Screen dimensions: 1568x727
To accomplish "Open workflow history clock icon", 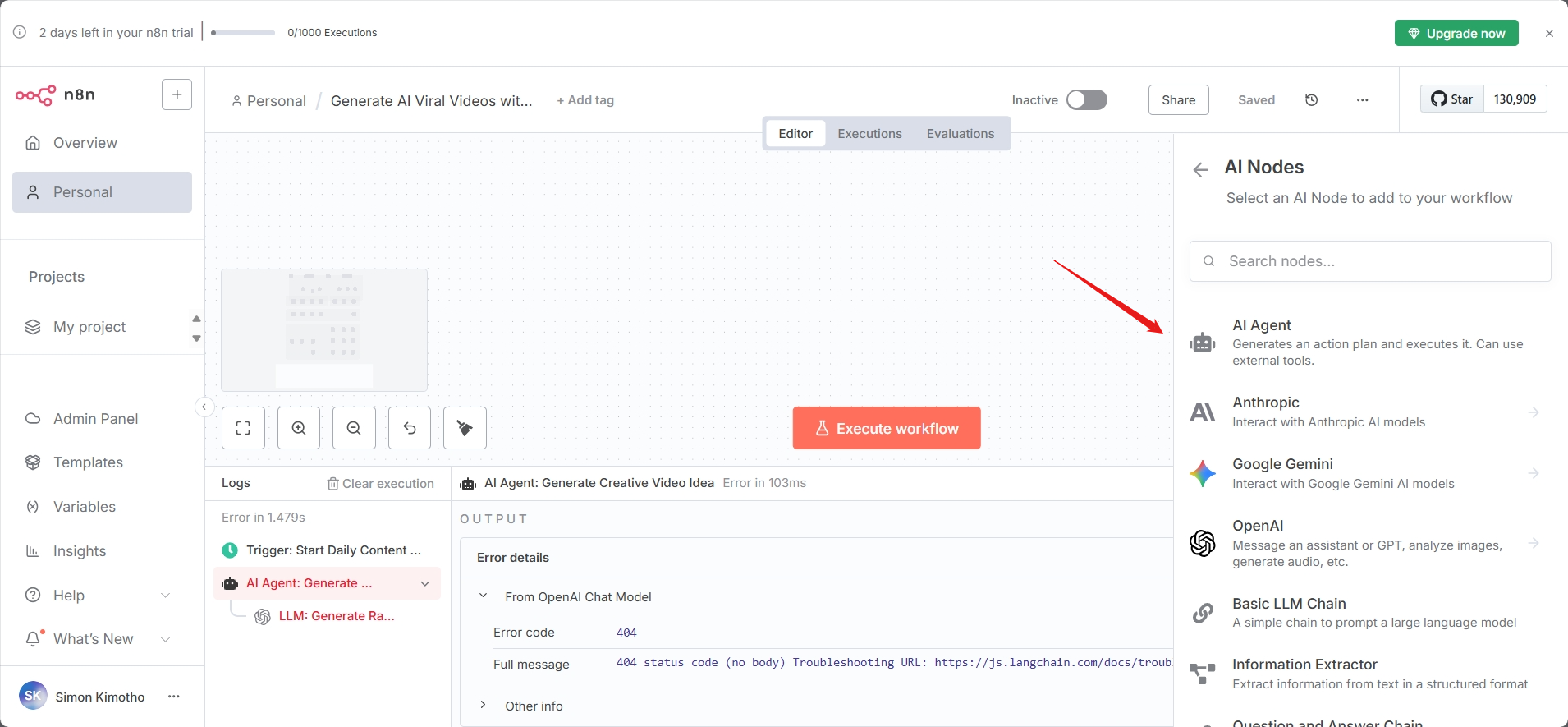I will coord(1312,100).
